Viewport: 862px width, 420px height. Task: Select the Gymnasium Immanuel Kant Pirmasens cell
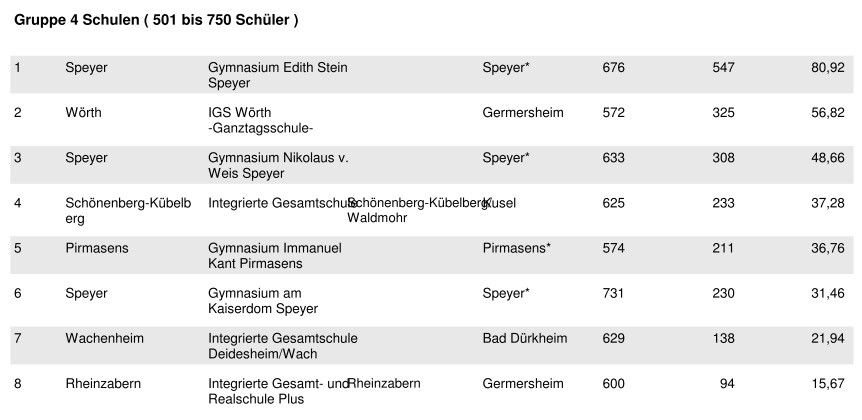click(x=275, y=256)
